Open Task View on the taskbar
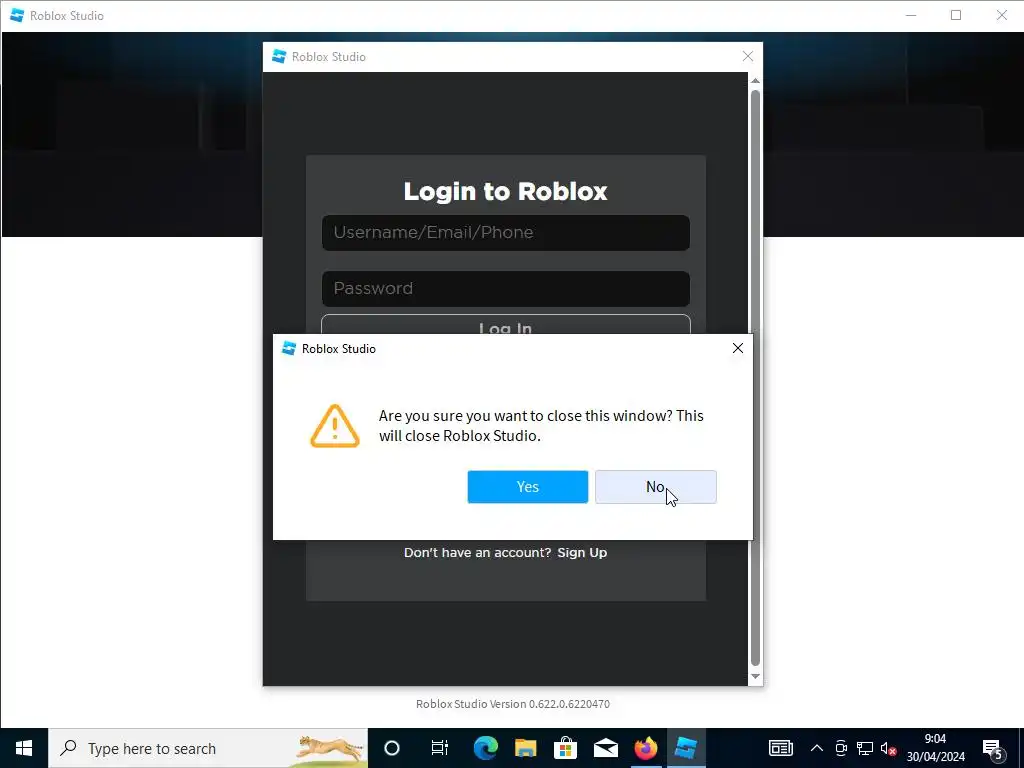The image size is (1024, 768). (440, 748)
